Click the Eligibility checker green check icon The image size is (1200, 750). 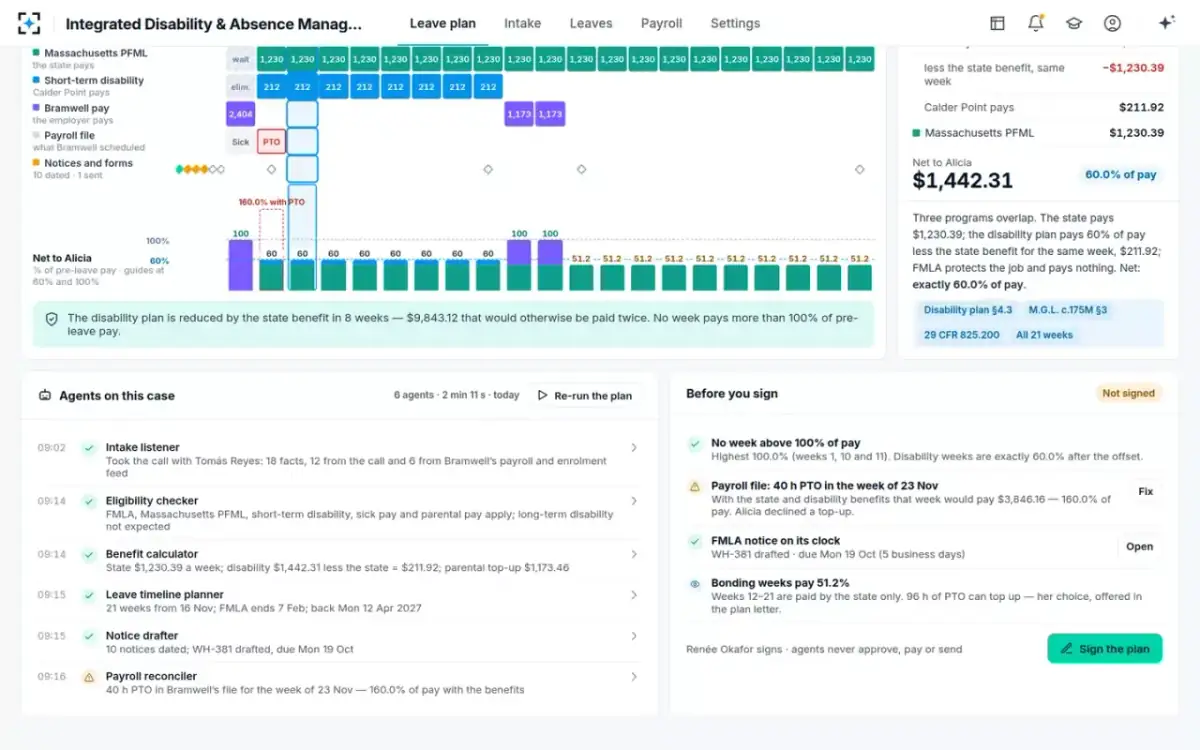coord(89,501)
